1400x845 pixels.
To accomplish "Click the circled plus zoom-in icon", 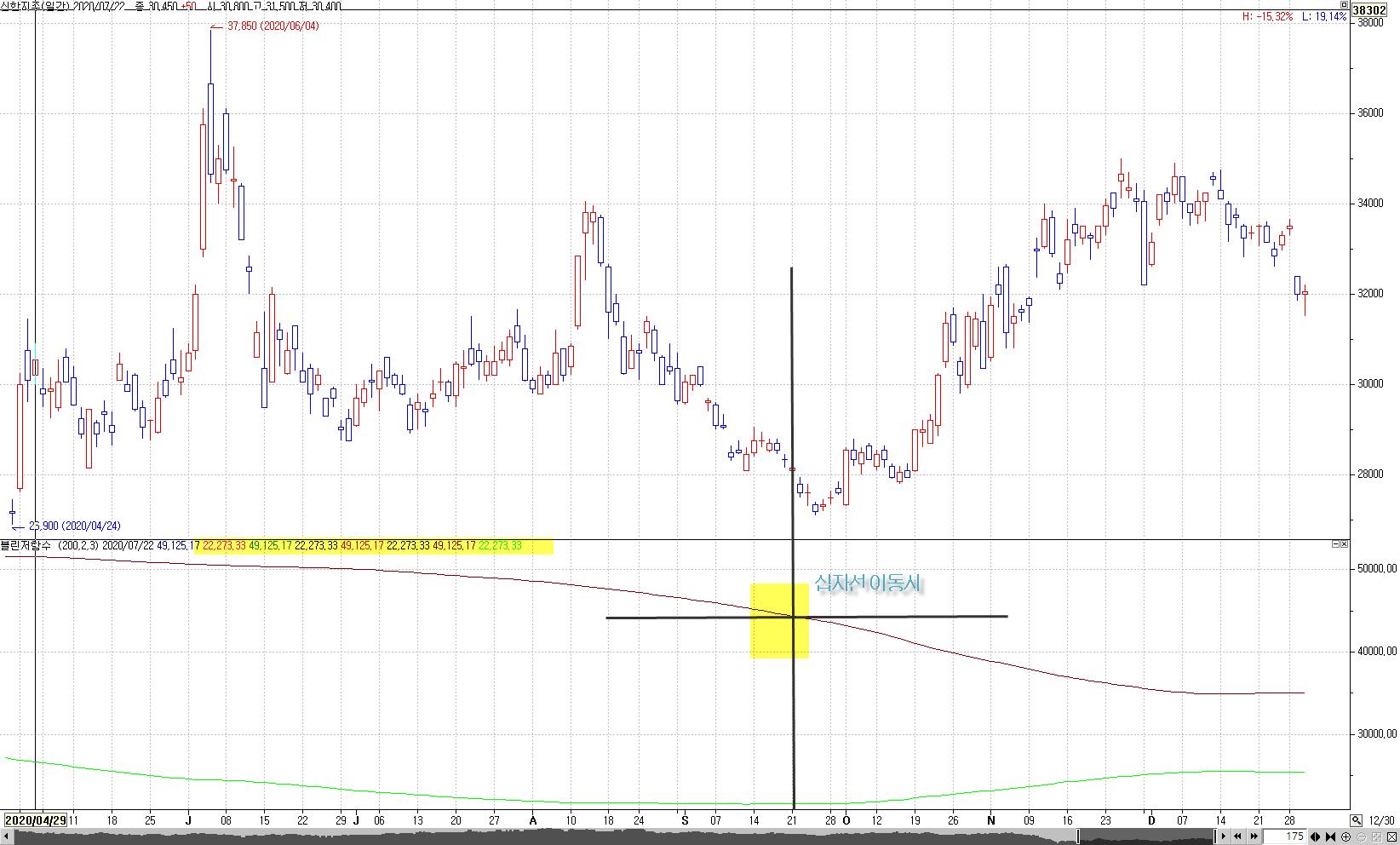I will pyautogui.click(x=1345, y=836).
